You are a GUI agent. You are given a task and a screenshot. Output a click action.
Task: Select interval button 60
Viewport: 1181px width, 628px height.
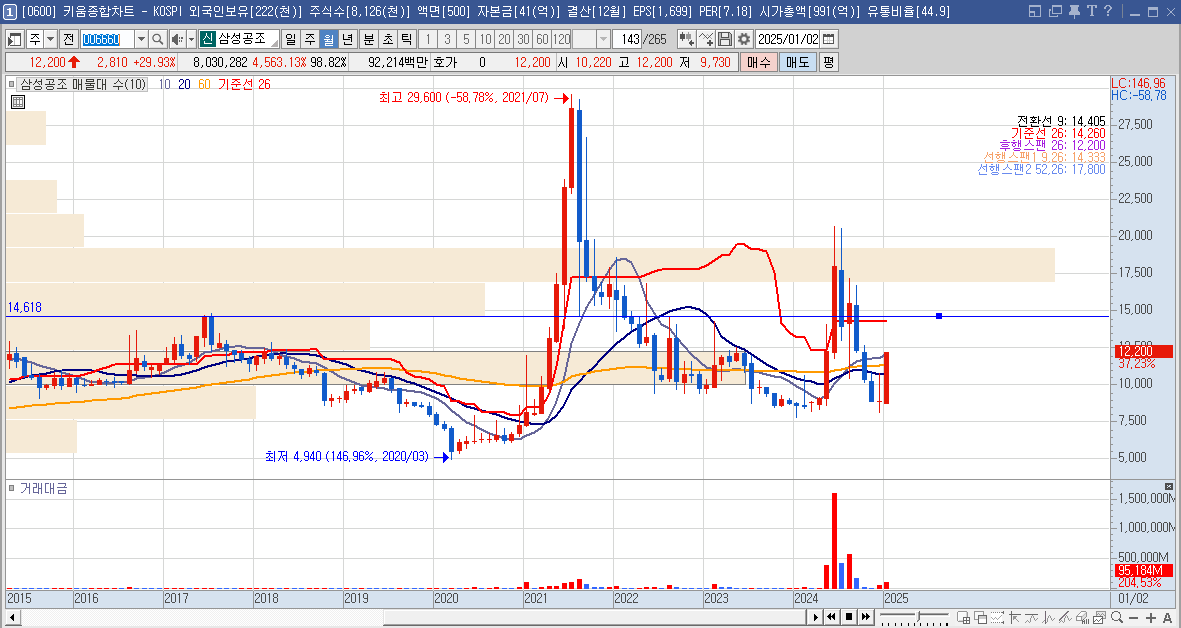pyautogui.click(x=542, y=39)
